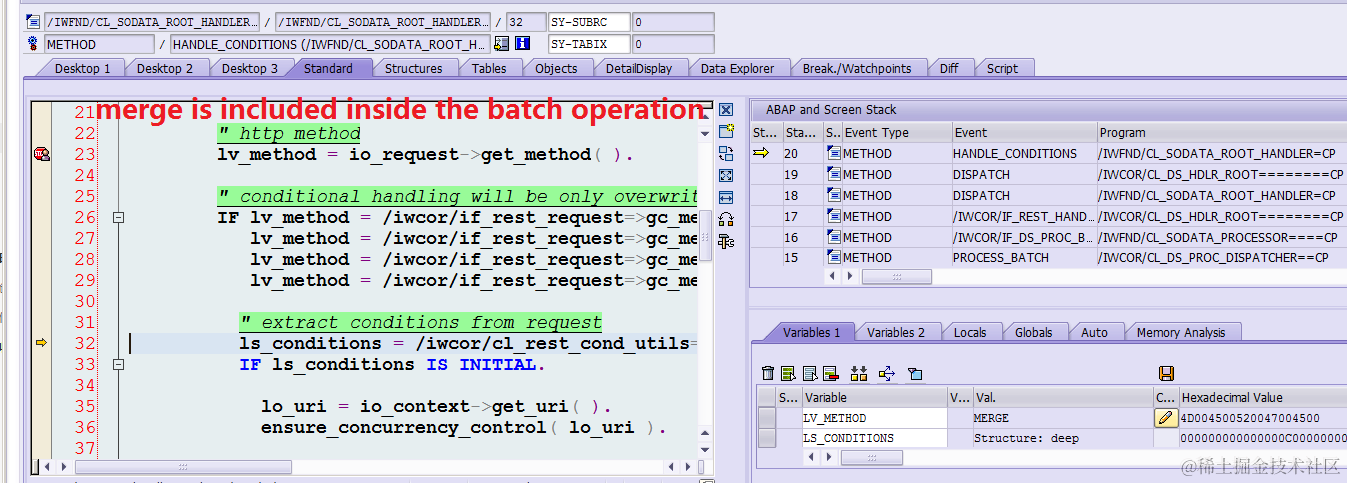Click the breakpoint stop icon at line 23

(x=42, y=154)
